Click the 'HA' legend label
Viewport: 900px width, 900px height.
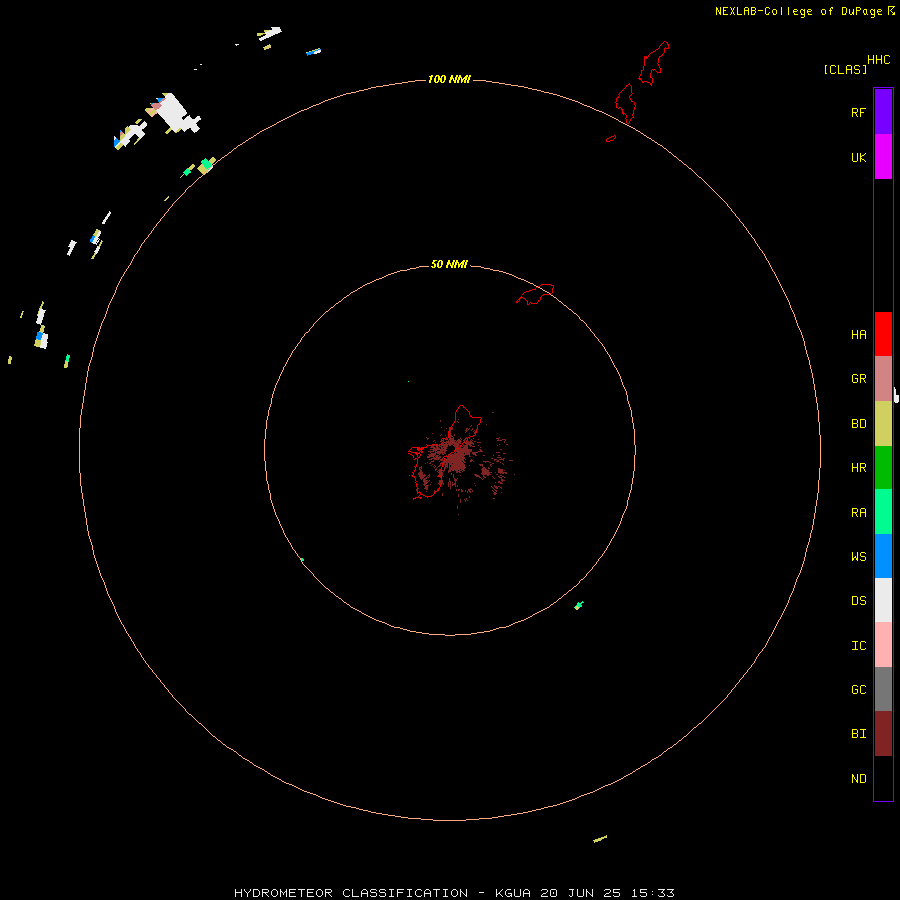coord(858,335)
